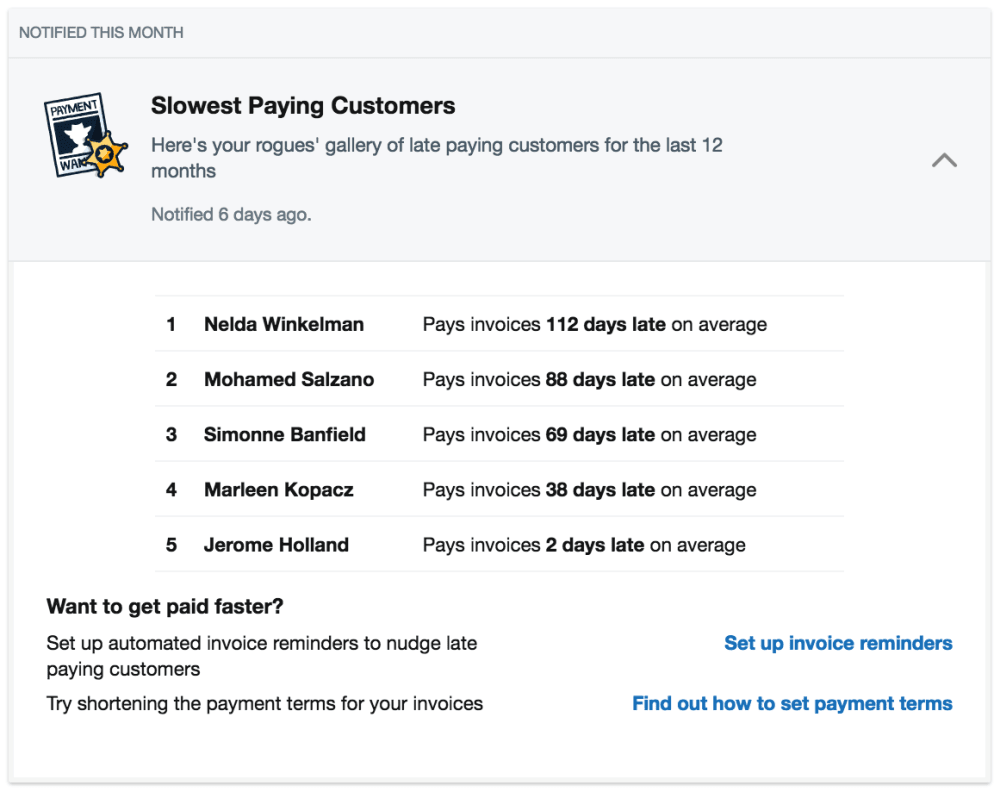Screen dimensions: 1000x792
Task: Collapse the Slowest Paying Customers card
Action: click(x=944, y=159)
